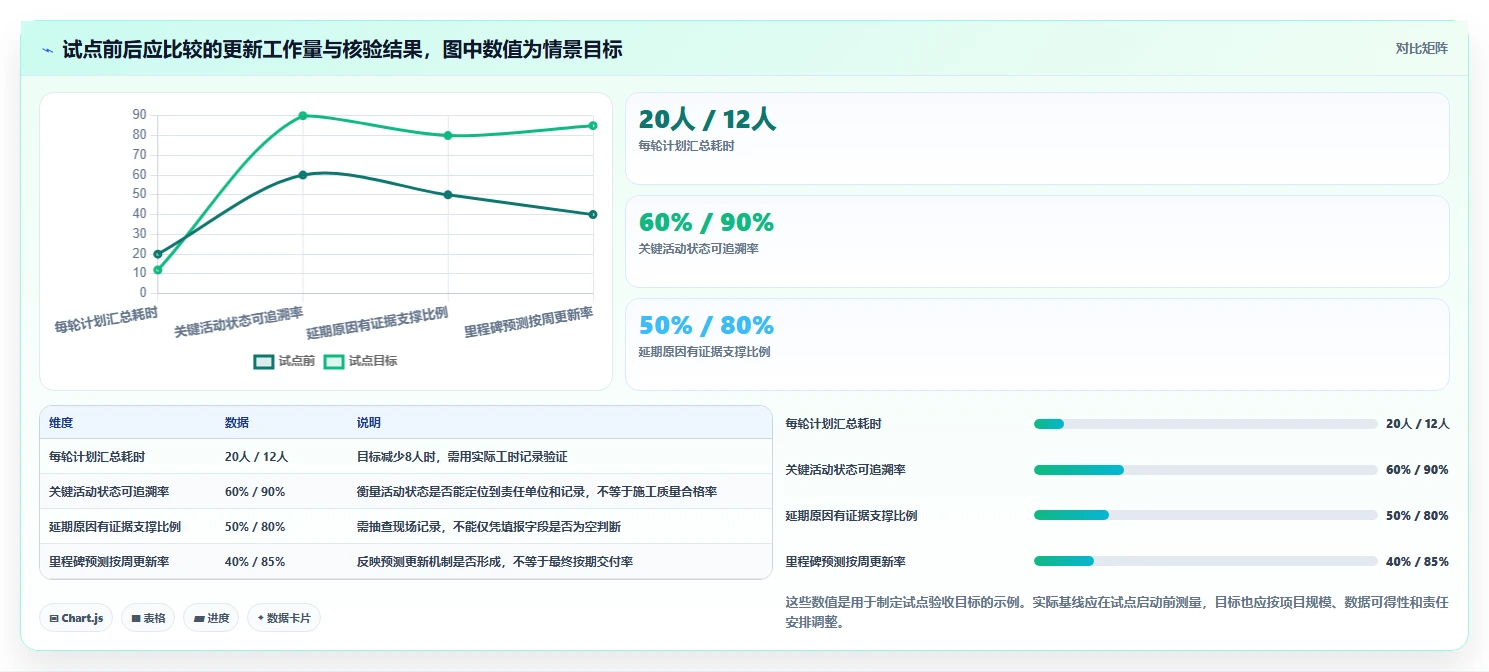Click the progress bar for 里程碑预测按周更新率
This screenshot has height=672, width=1489.
coord(1206,562)
